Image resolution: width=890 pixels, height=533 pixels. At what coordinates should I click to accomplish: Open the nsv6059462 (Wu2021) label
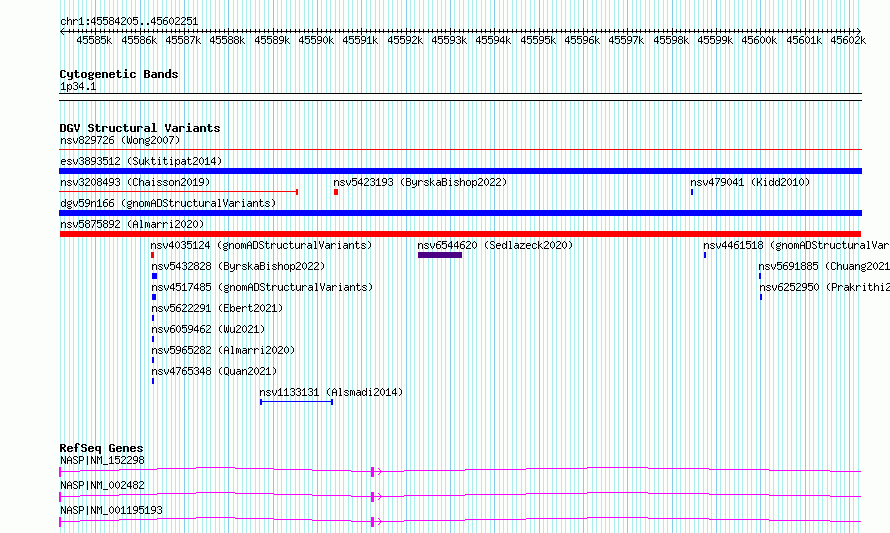[x=208, y=329]
